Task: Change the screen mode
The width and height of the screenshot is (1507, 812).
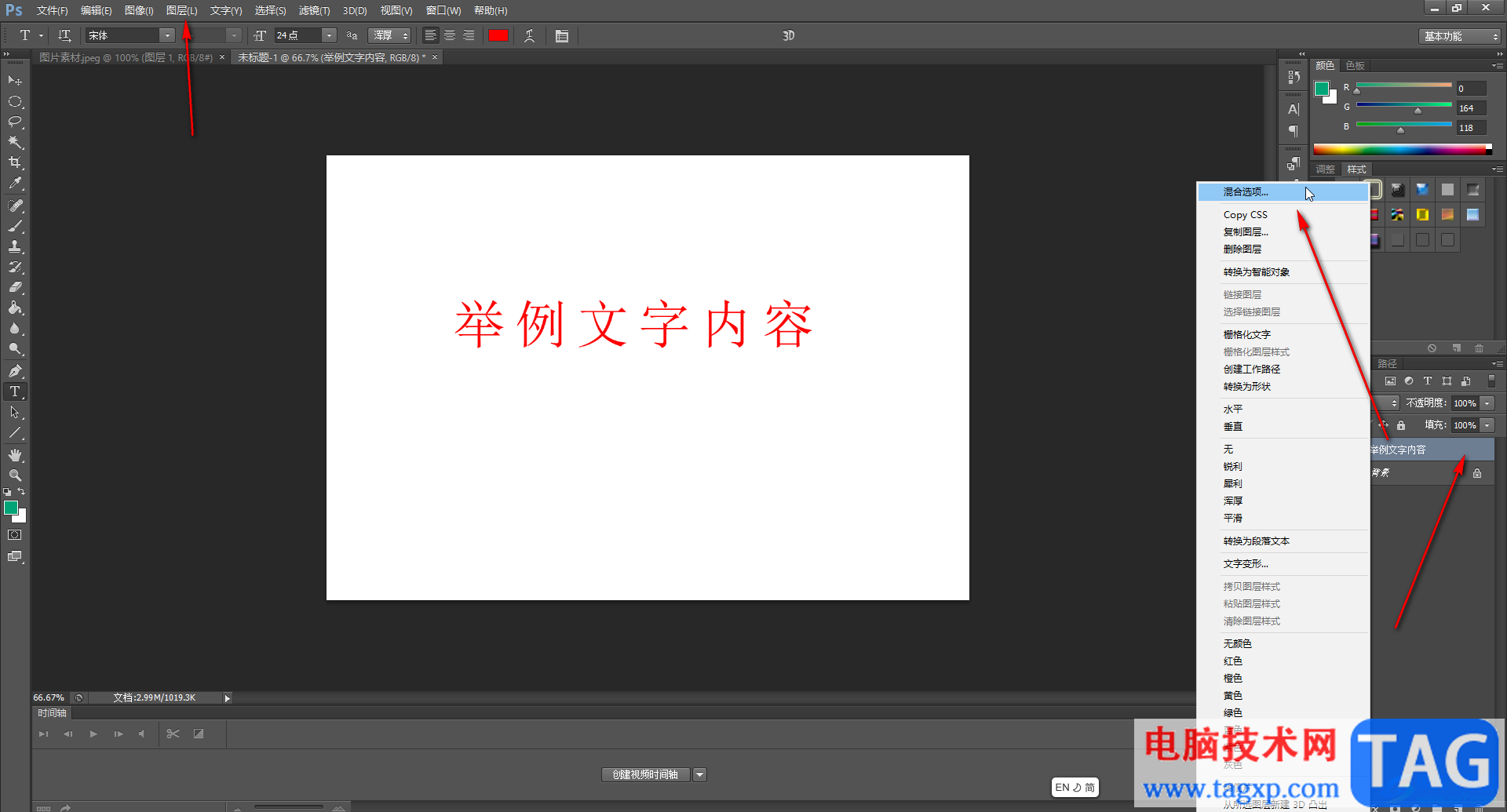Action: [15, 556]
